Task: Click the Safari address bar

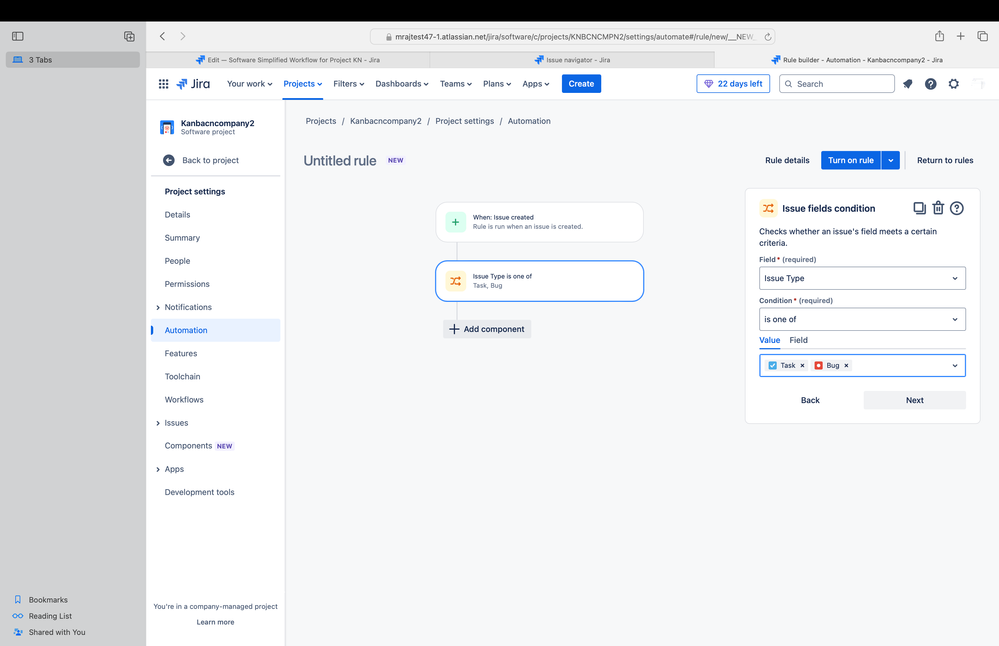Action: [572, 37]
